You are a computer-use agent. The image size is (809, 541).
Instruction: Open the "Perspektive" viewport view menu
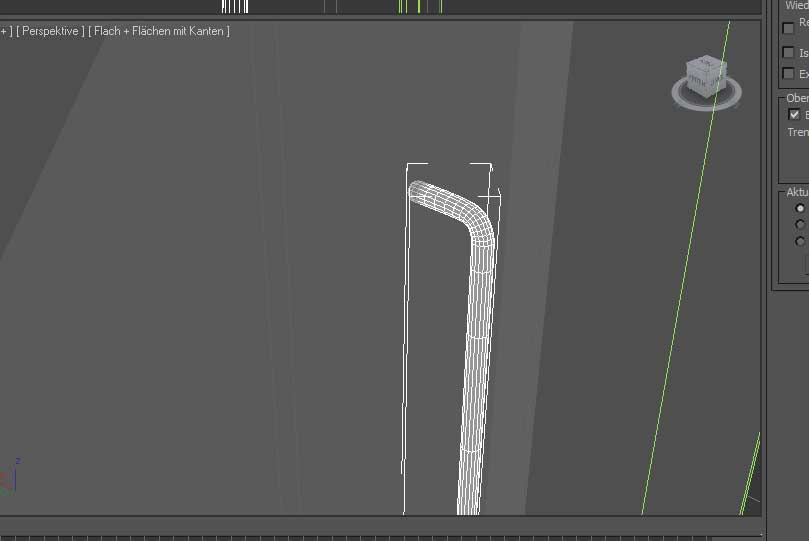(50, 31)
